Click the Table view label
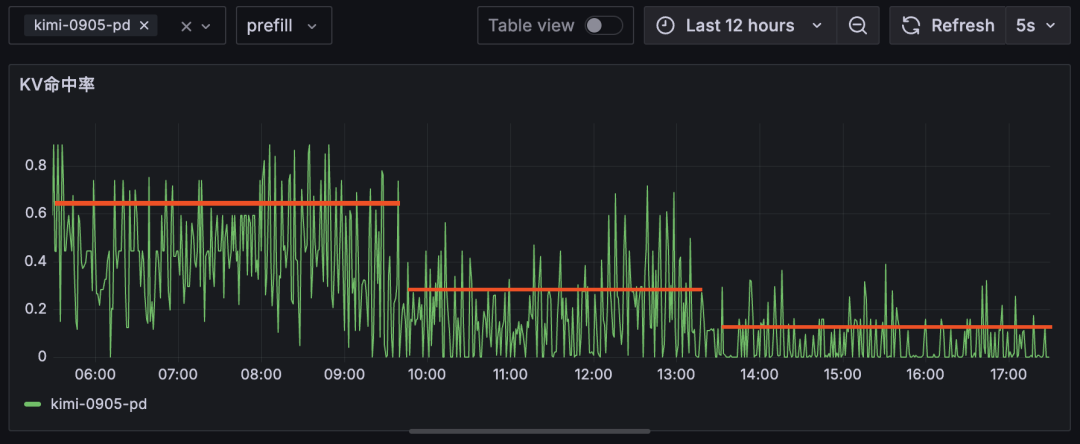1080x444 pixels. pos(531,26)
